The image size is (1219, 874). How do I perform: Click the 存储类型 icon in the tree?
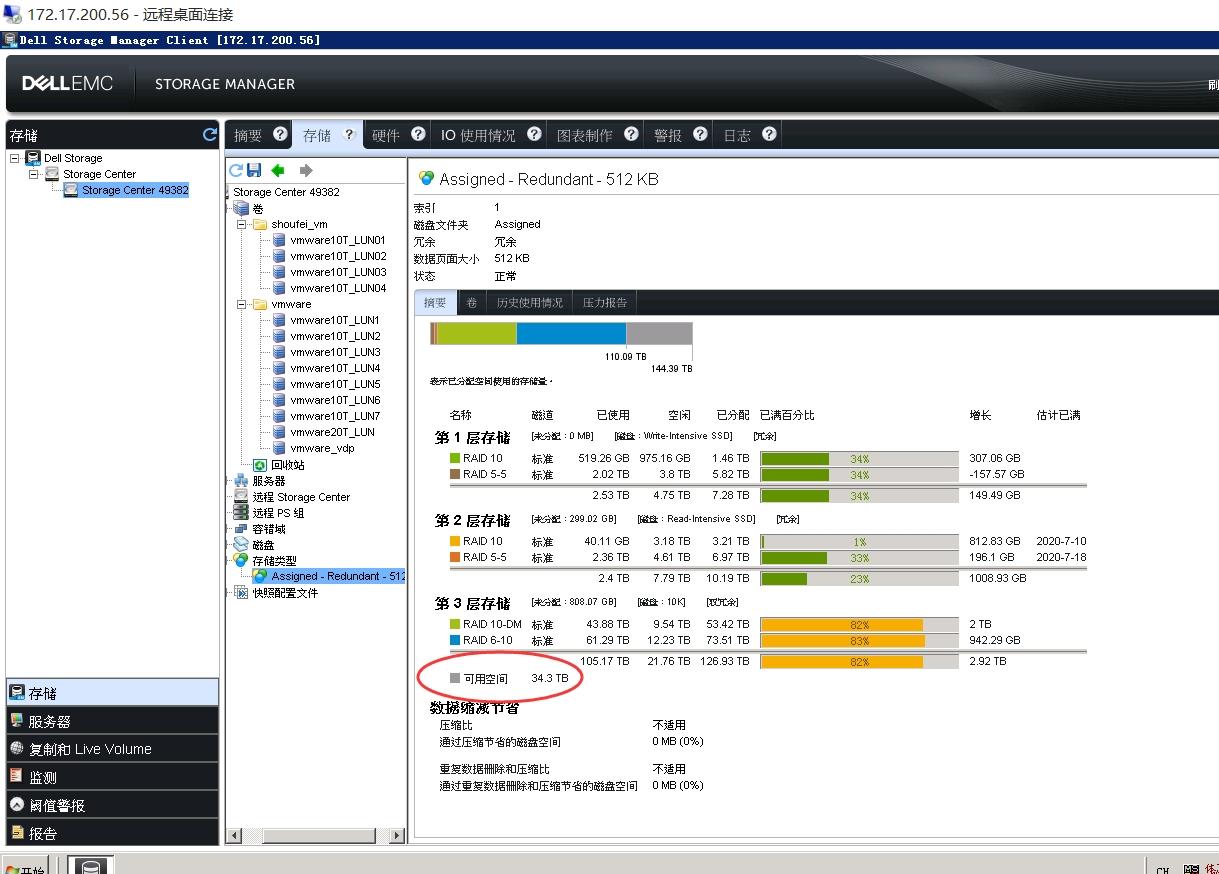[241, 561]
